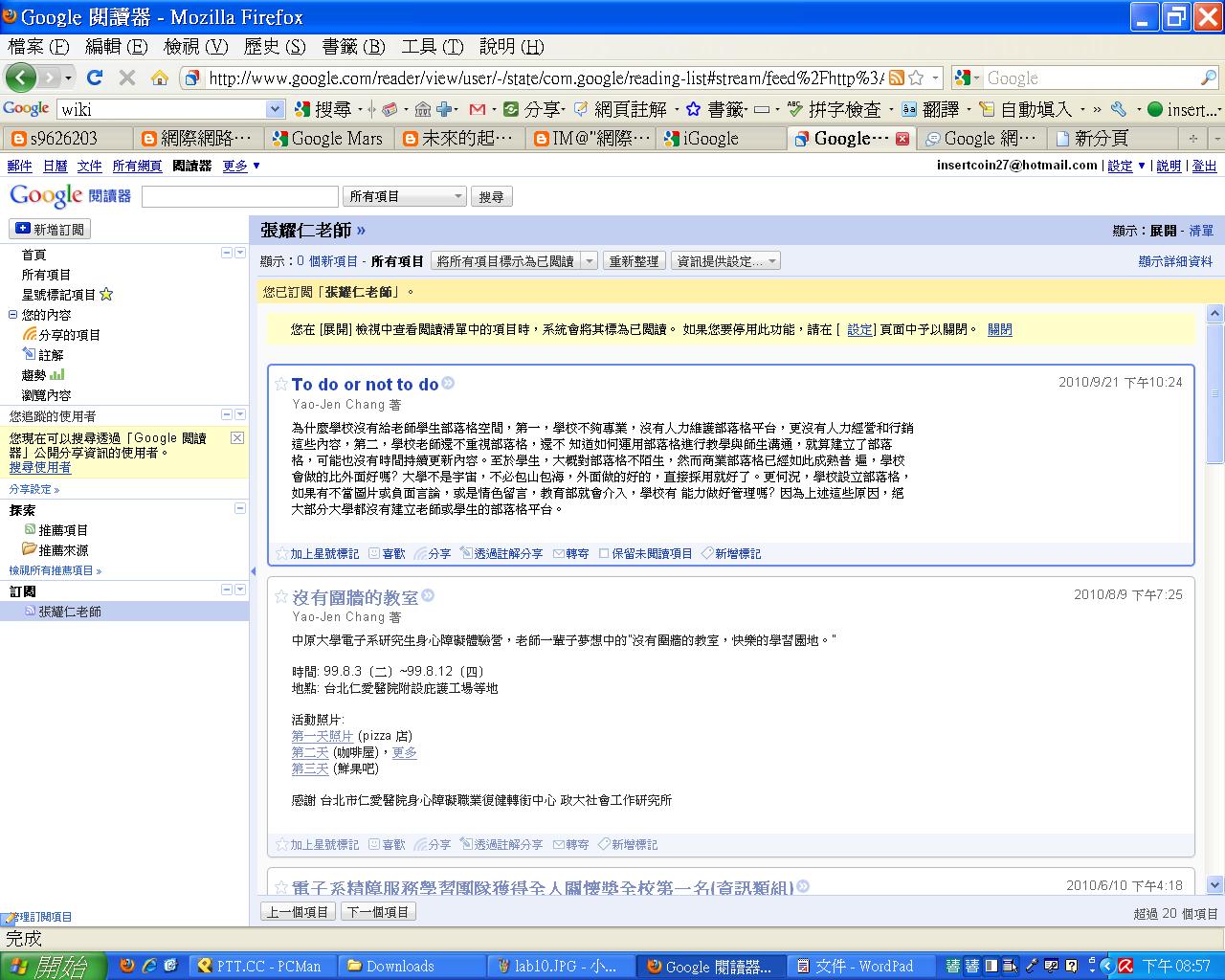Click the Windows 開始 Start button

click(53, 966)
